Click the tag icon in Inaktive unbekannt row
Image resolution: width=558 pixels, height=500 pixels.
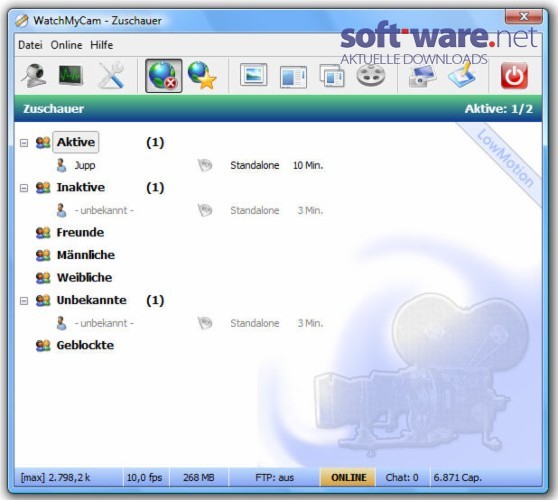tap(205, 210)
